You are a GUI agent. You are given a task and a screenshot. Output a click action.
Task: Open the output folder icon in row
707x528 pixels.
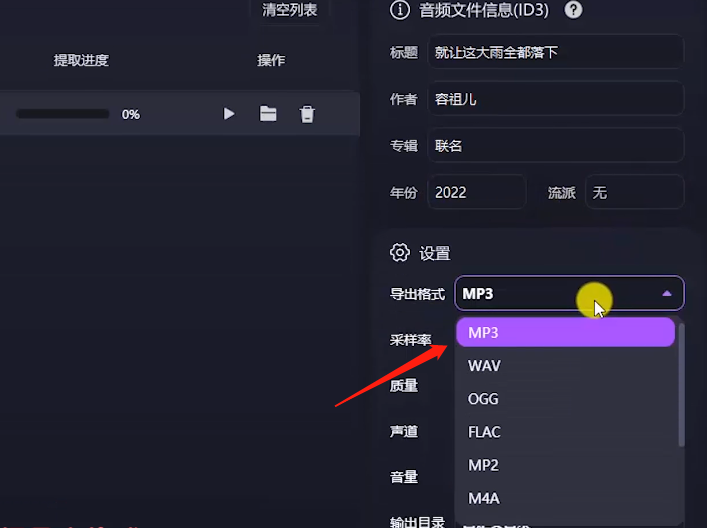pyautogui.click(x=268, y=114)
